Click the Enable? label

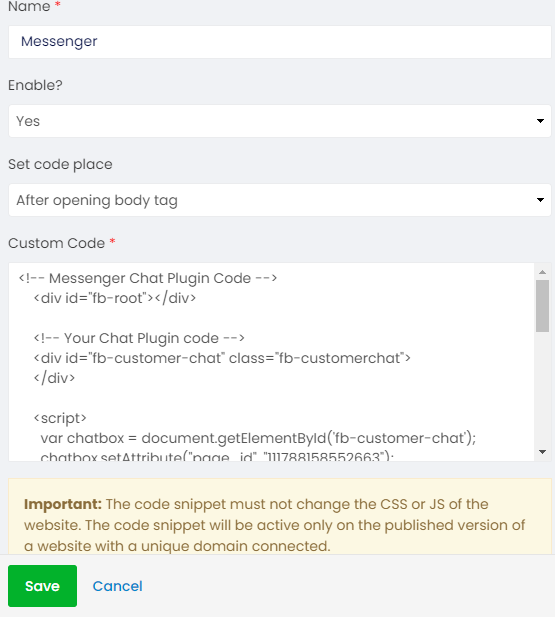pos(35,85)
